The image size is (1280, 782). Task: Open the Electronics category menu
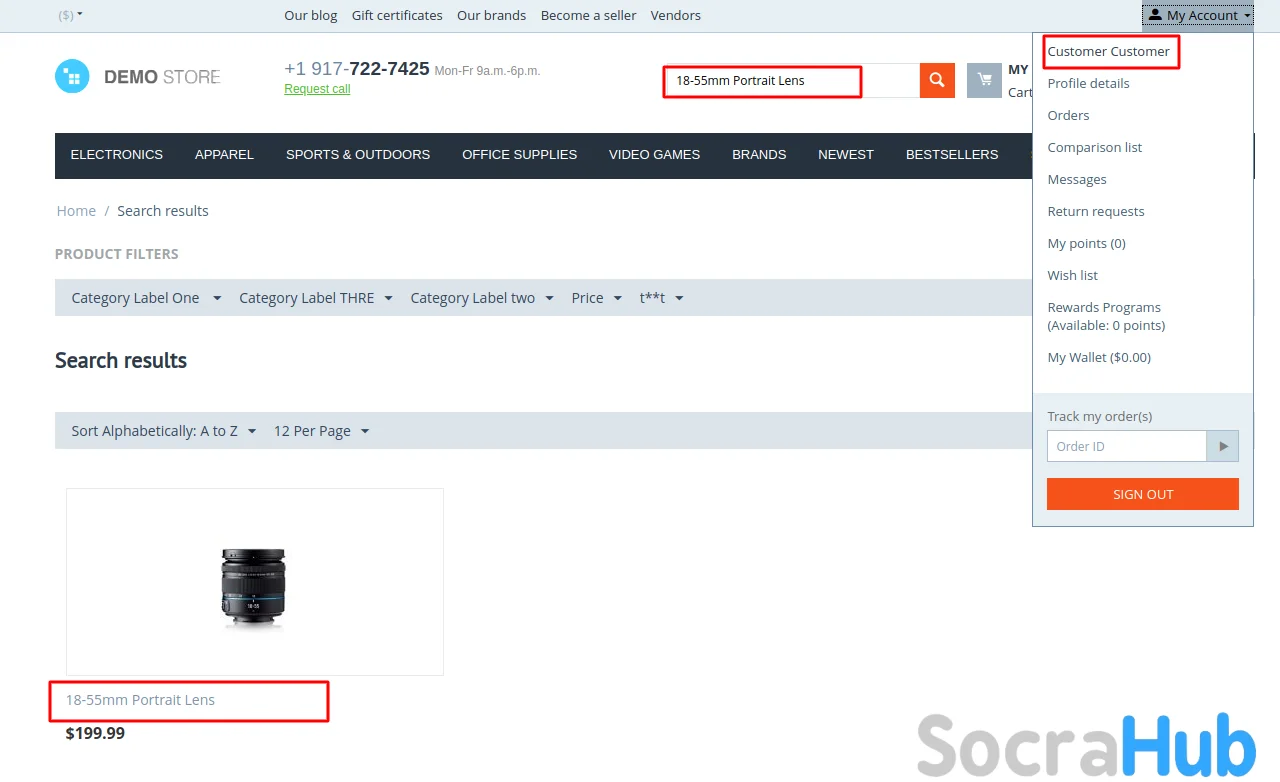click(116, 155)
